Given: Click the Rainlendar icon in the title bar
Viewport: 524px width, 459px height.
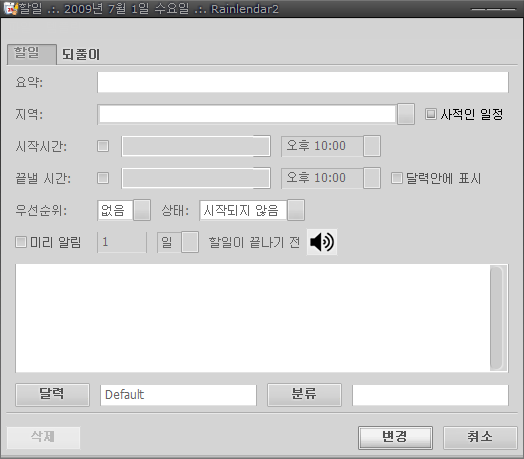Looking at the screenshot, I should coord(10,8).
